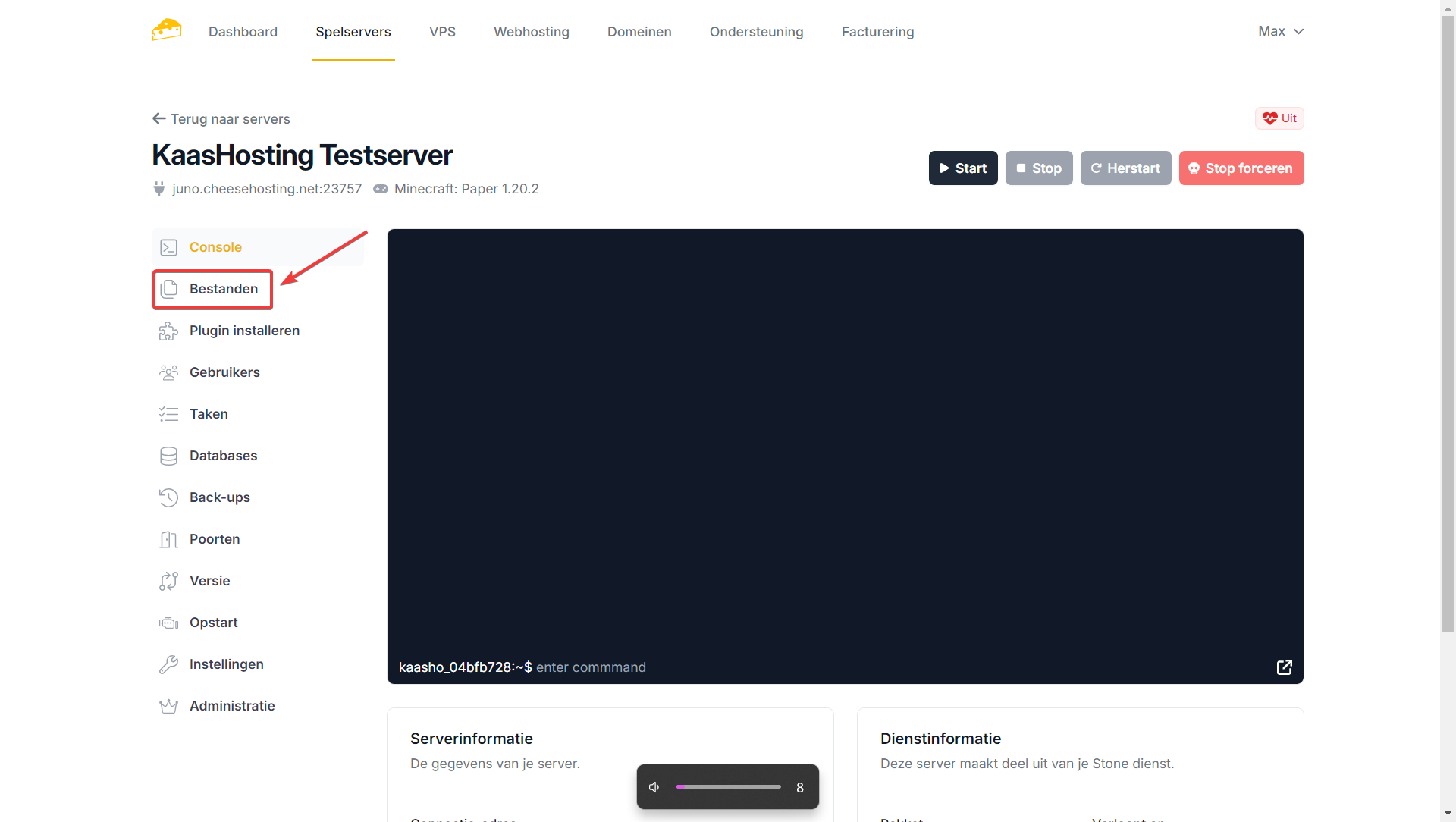Click the Uit heartbeat status badge
Screen dimensions: 1456x822
point(1279,118)
